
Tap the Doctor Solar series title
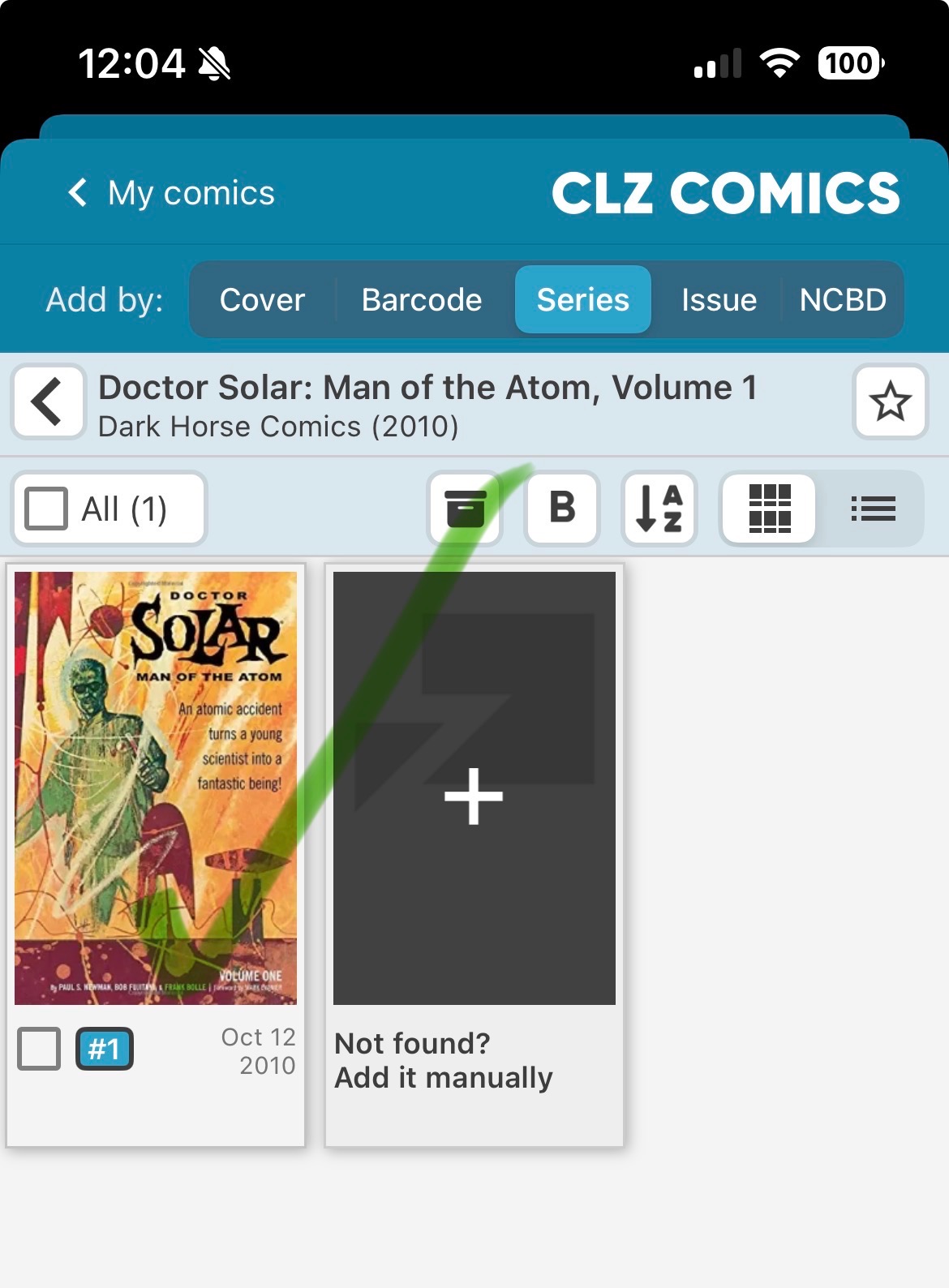(427, 388)
